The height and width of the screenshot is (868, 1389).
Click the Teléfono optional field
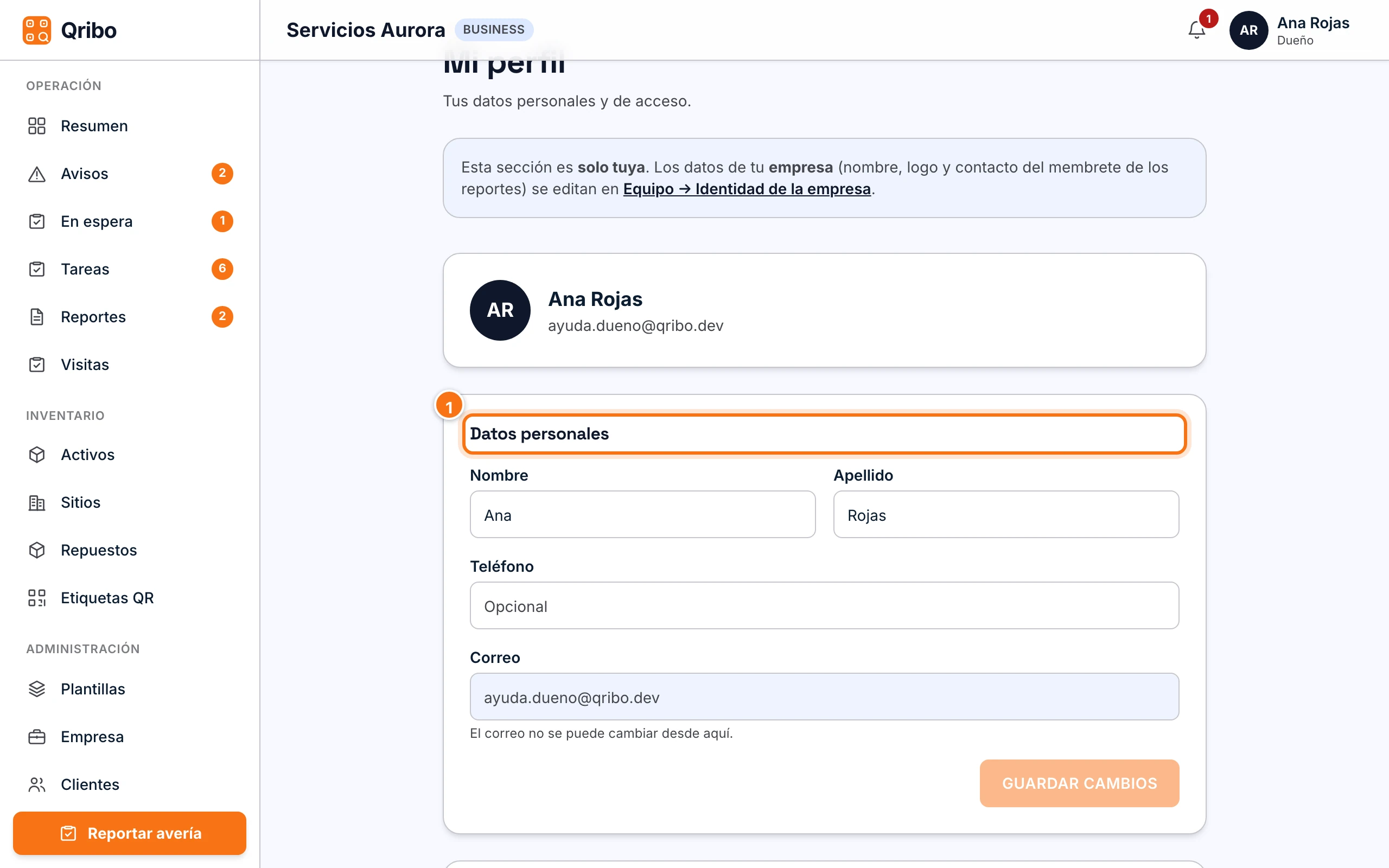coord(824,605)
